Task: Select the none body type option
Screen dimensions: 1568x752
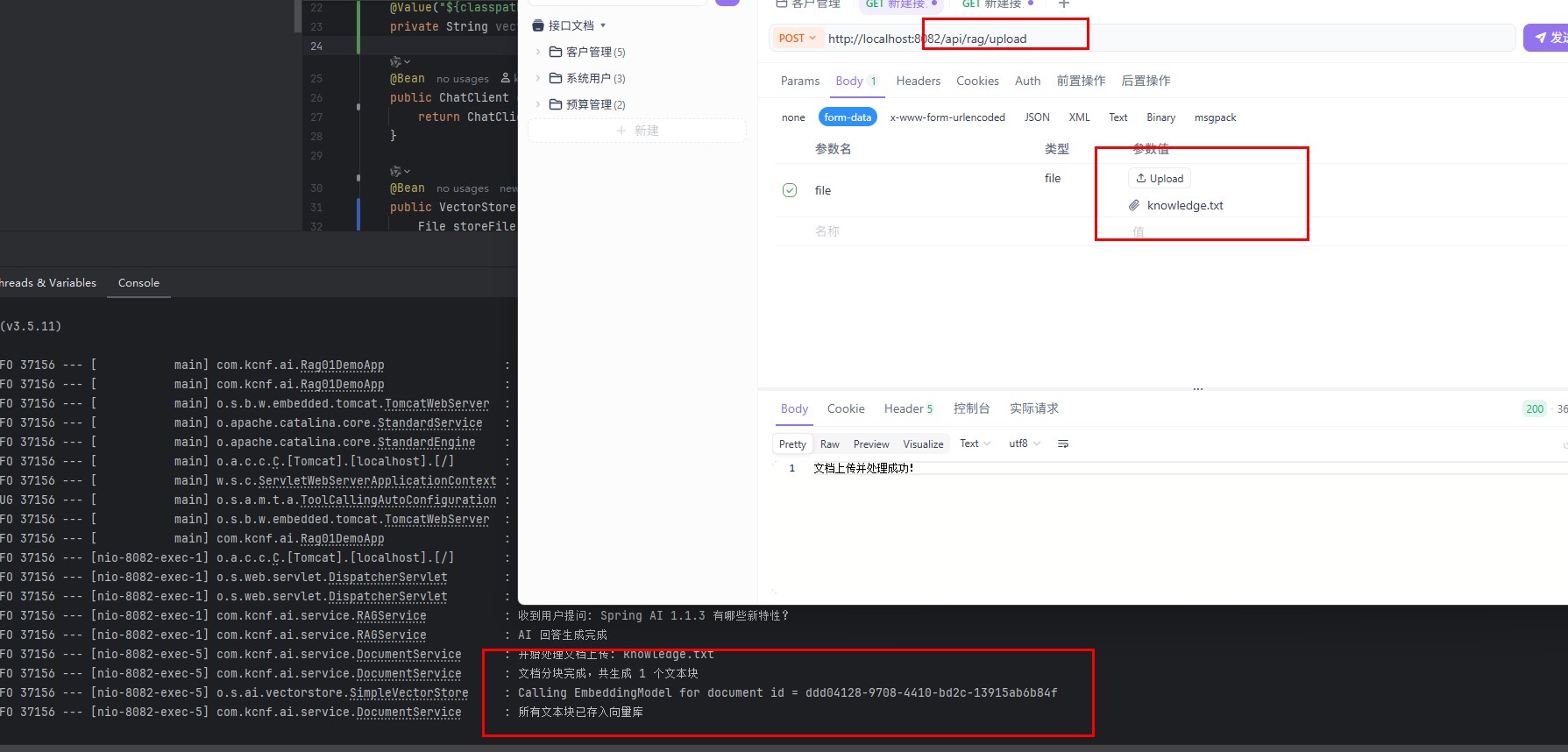Action: (x=793, y=117)
